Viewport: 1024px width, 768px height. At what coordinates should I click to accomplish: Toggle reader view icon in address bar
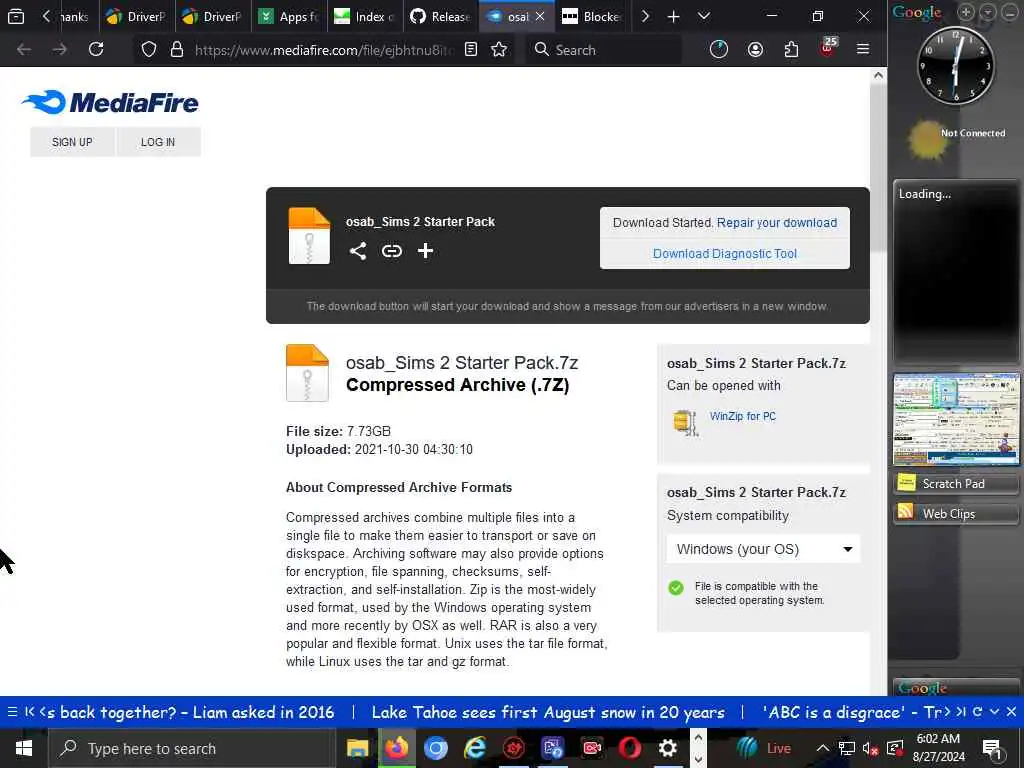pos(471,50)
